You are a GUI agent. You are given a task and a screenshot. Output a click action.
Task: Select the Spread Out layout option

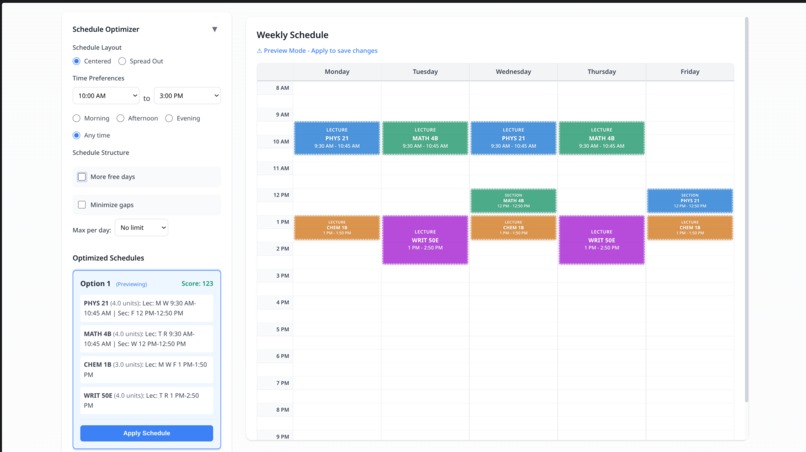(x=122, y=61)
